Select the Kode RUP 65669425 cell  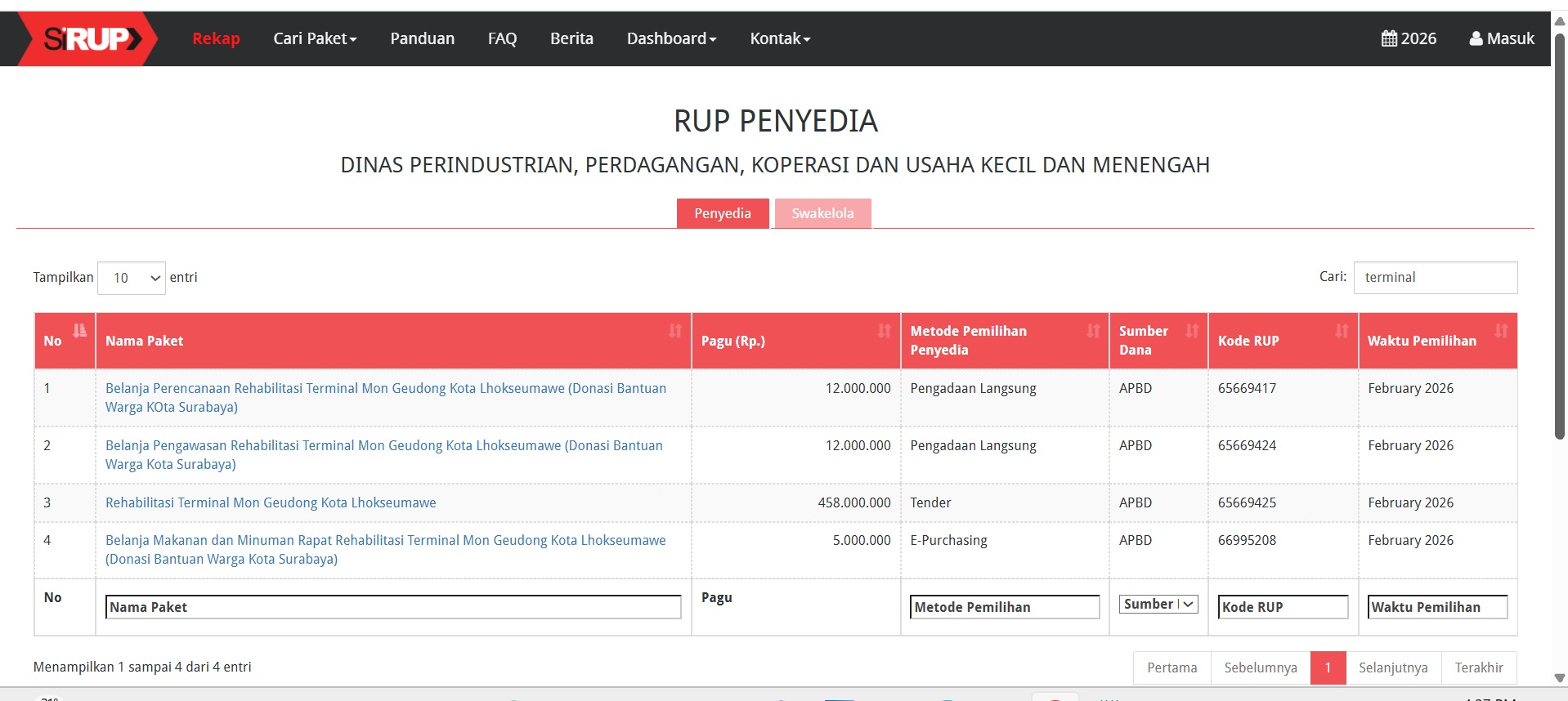pos(1284,502)
